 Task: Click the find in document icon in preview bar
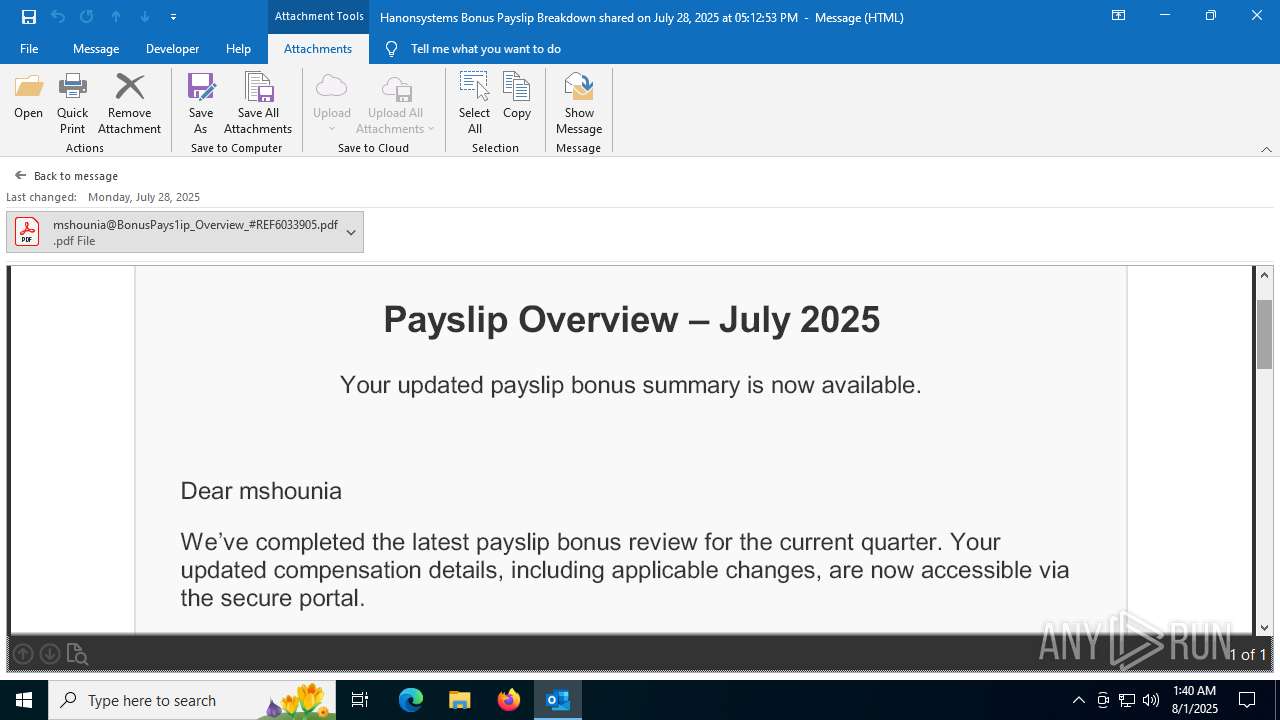click(77, 654)
